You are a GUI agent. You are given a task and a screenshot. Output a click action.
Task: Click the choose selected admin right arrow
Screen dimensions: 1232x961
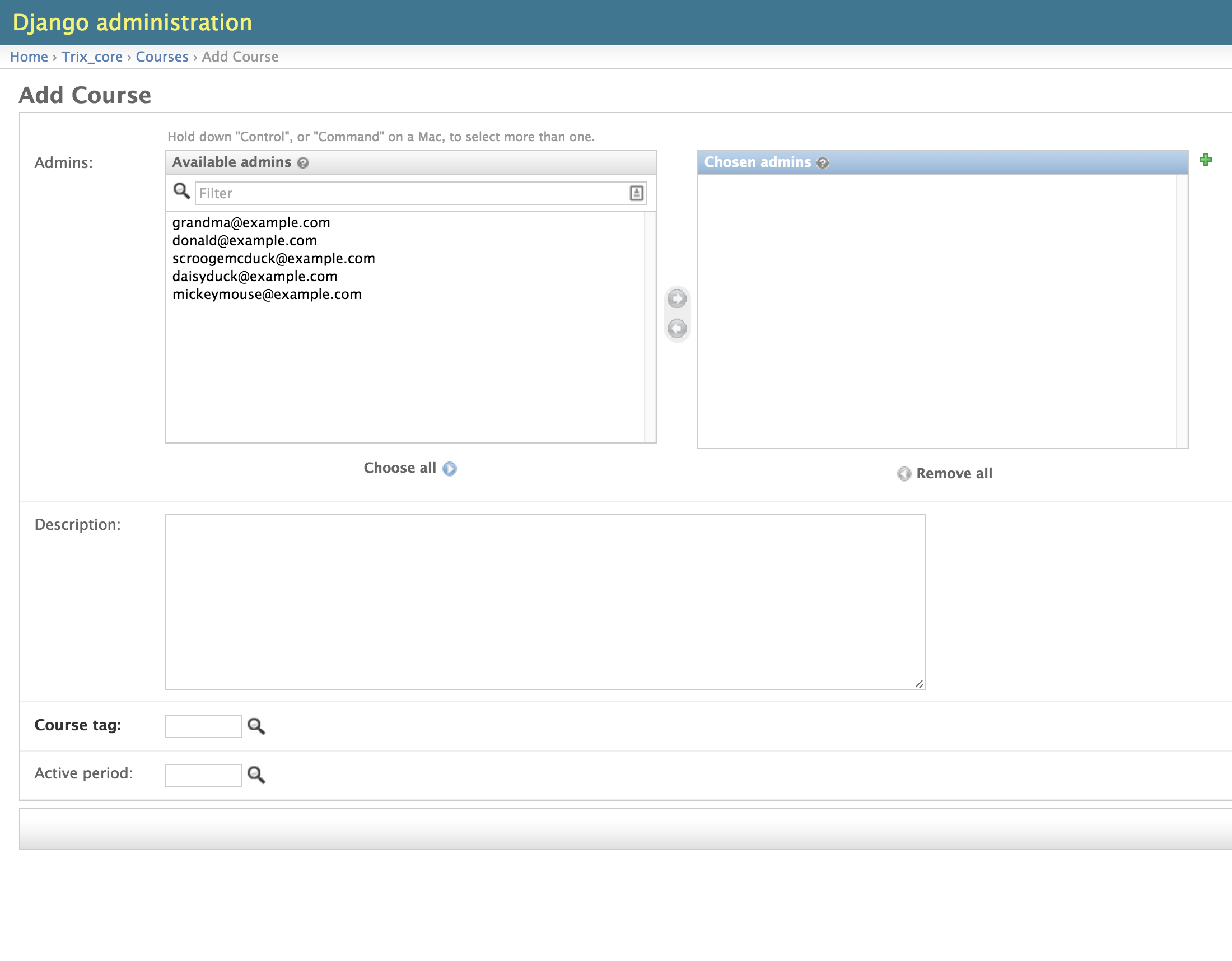[677, 299]
